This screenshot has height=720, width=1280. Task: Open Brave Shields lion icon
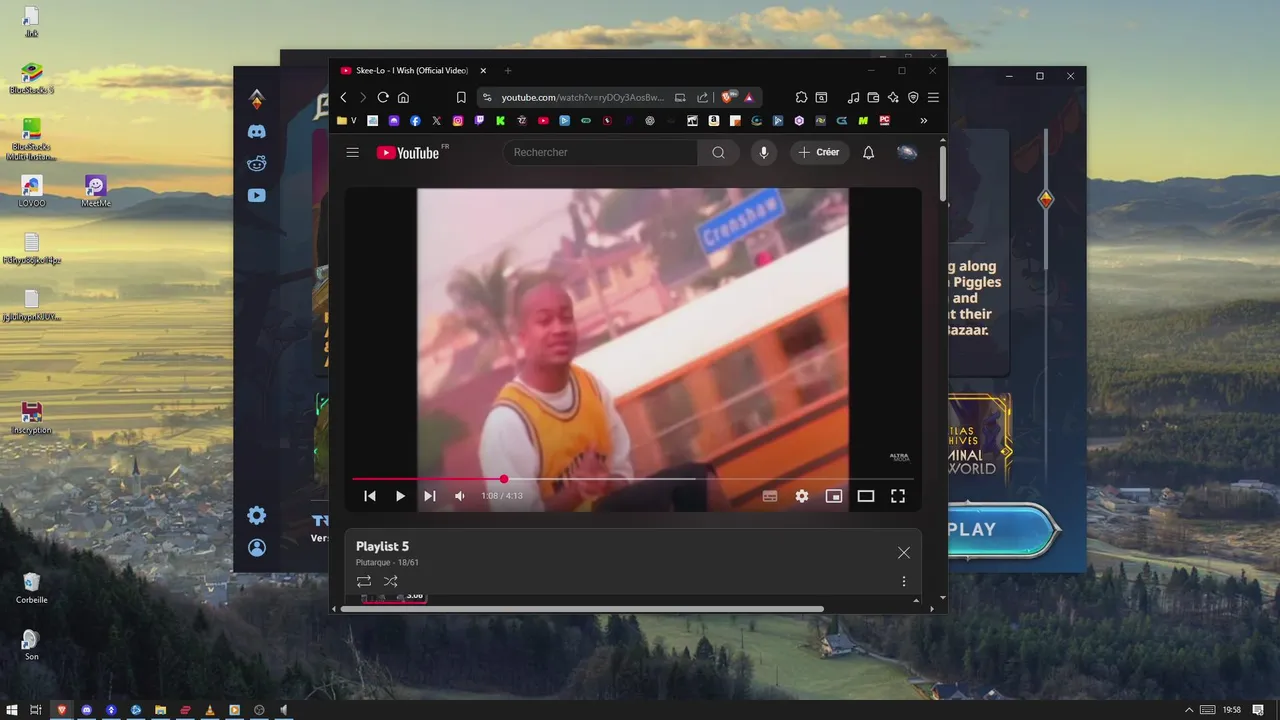pos(727,97)
